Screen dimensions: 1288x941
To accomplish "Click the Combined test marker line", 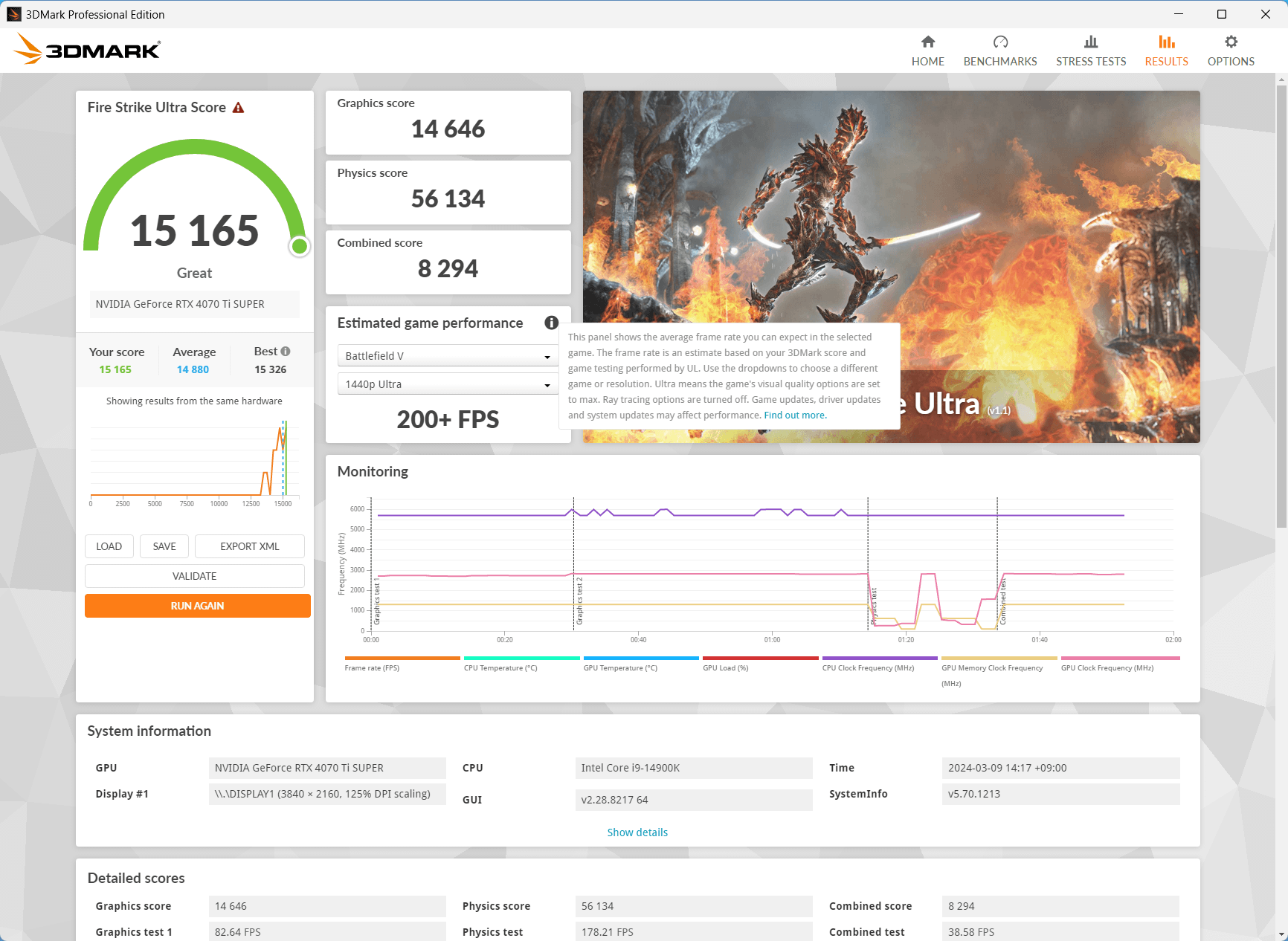I will point(997,563).
